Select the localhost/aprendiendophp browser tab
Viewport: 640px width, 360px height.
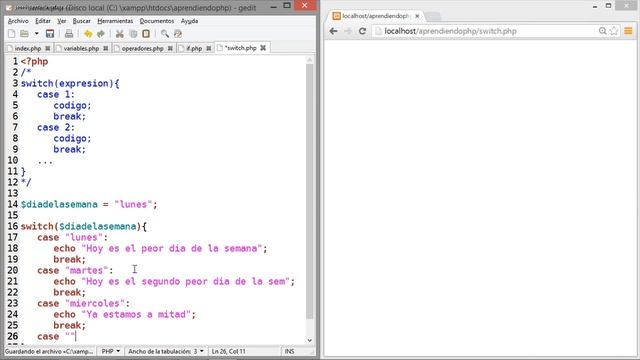376,16
